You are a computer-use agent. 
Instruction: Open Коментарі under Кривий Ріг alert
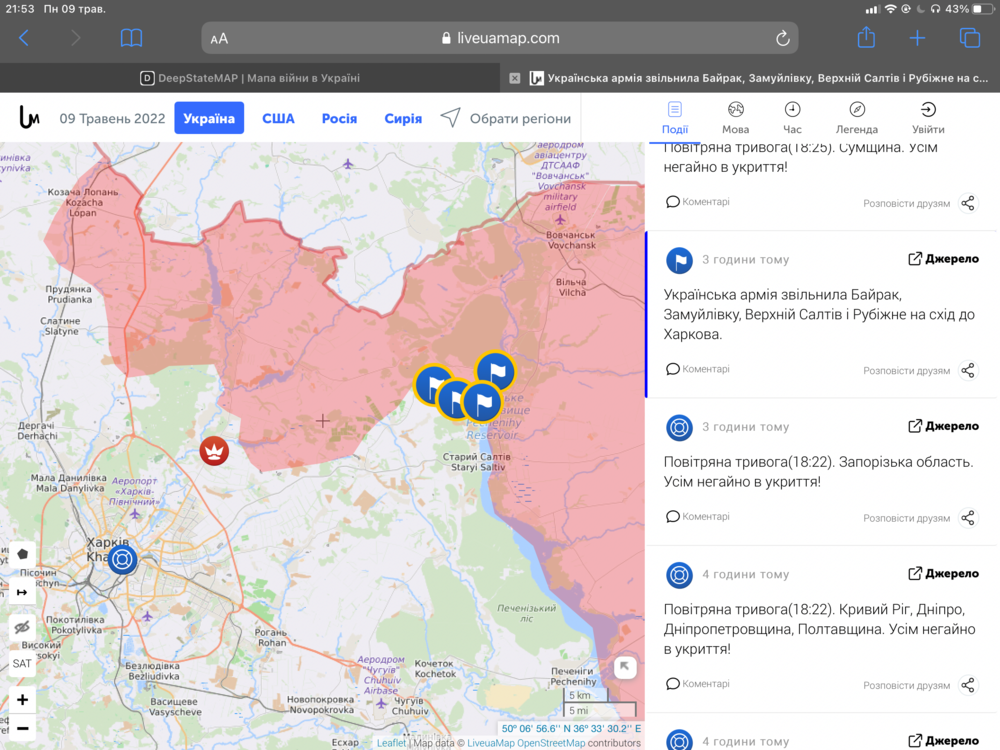point(698,684)
